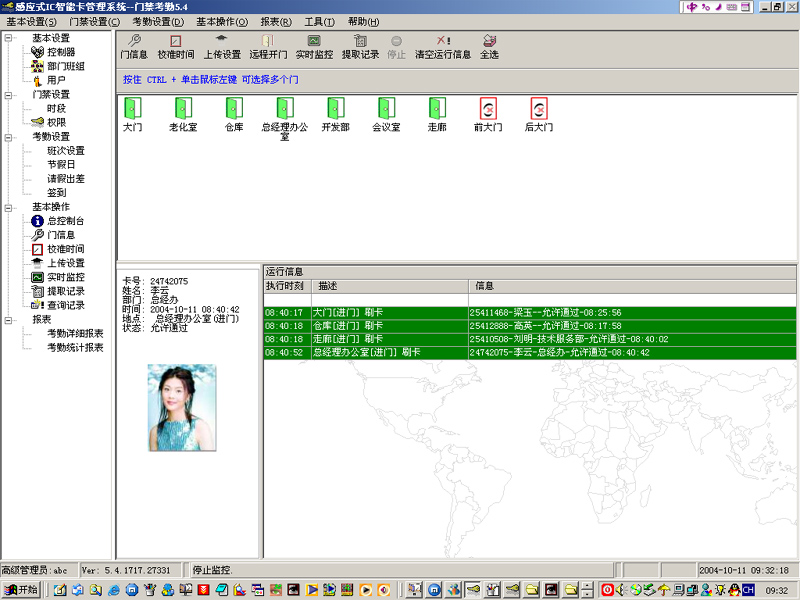Start 实时监控 from the toolbar
The width and height of the screenshot is (800, 600).
pos(313,41)
